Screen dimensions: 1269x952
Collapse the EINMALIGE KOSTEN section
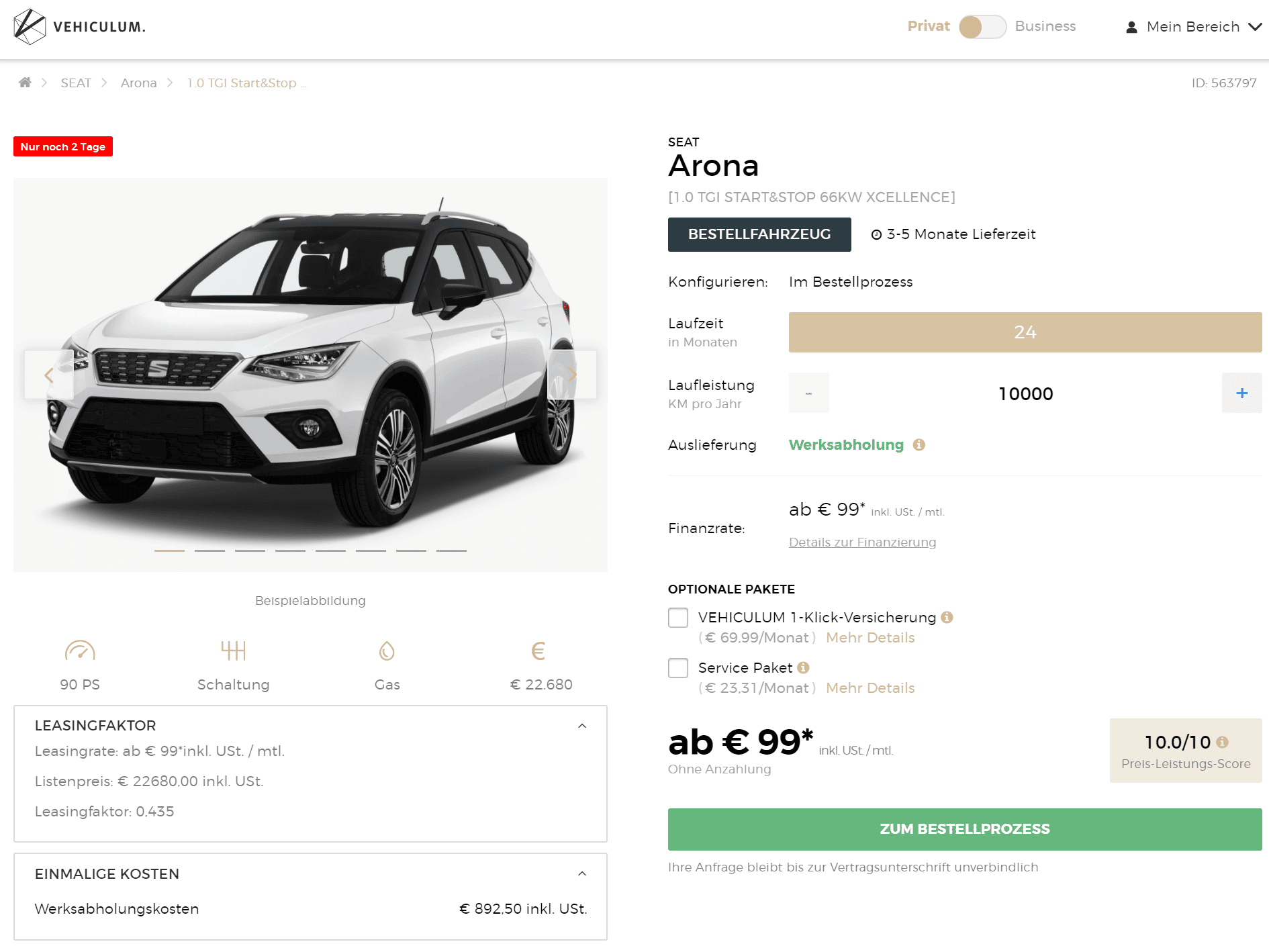coord(582,873)
